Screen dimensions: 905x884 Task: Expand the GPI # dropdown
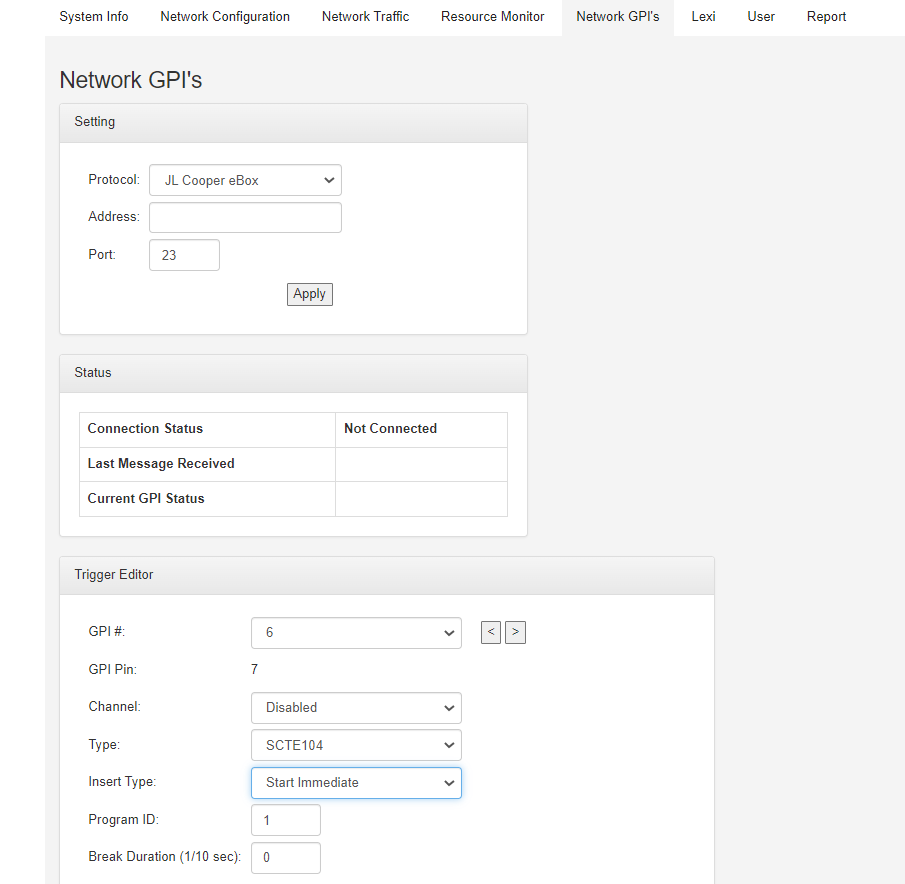[x=356, y=633]
